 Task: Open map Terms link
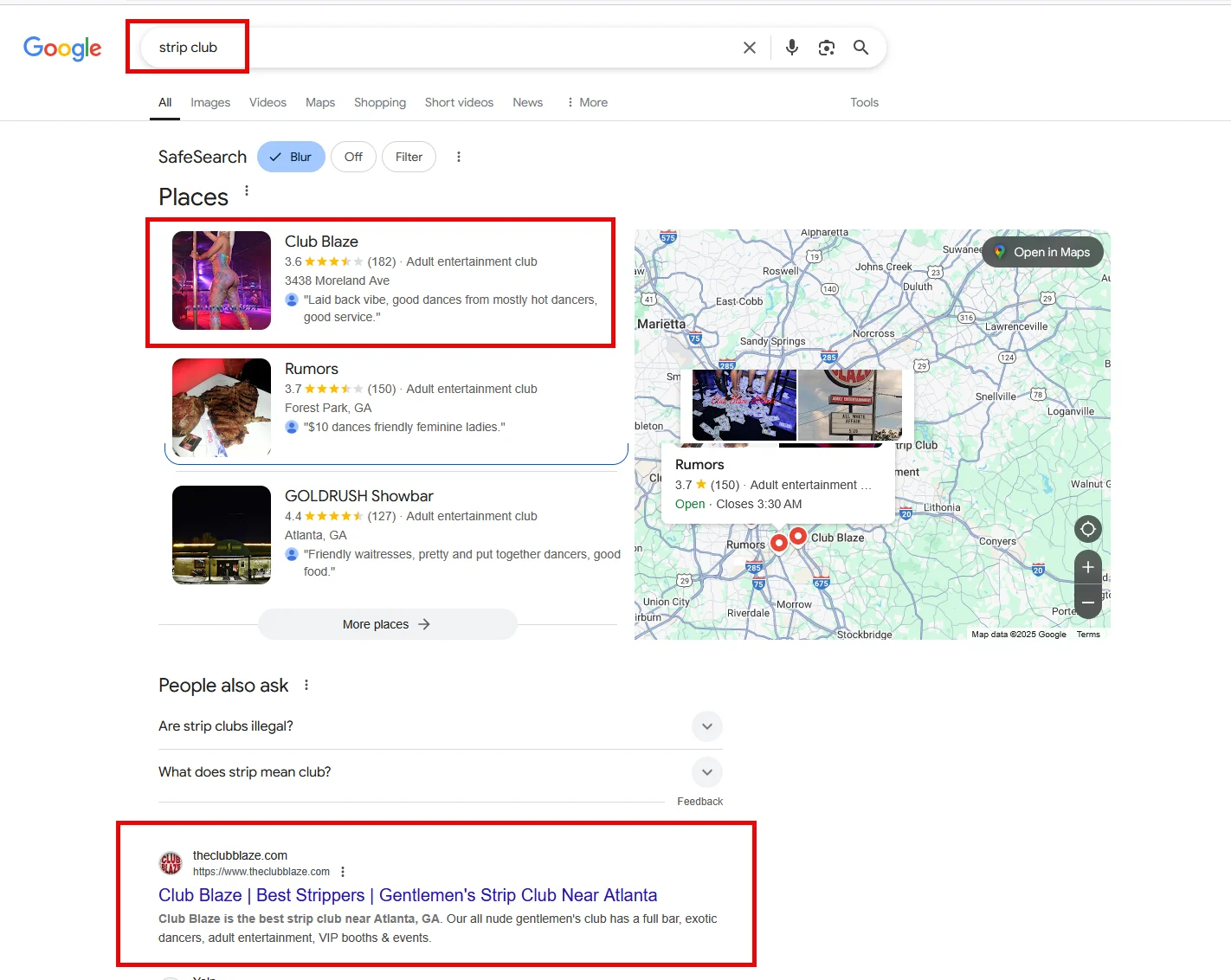[1088, 635]
